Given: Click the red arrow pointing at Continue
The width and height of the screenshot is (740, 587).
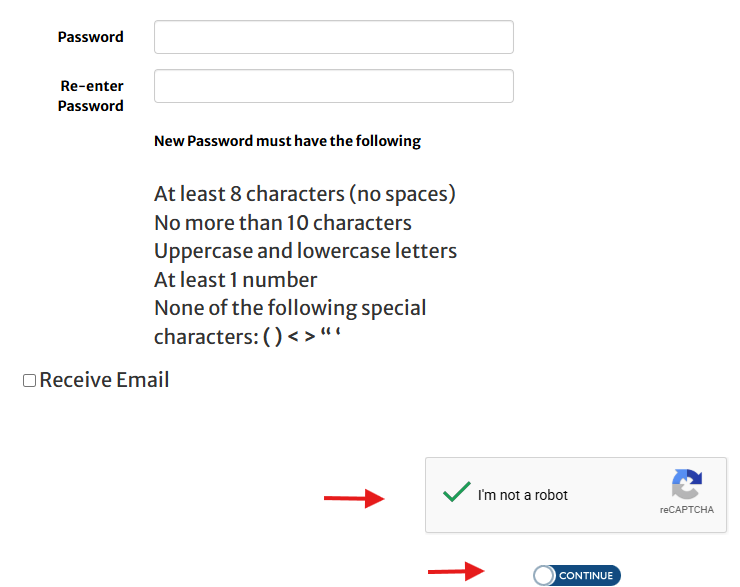Looking at the screenshot, I should point(457,572).
